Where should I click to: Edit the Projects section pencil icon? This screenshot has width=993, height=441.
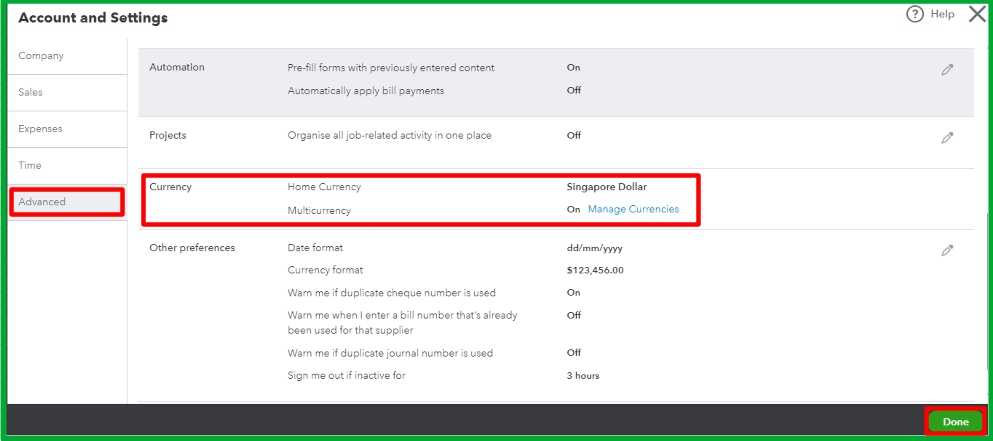tap(947, 138)
